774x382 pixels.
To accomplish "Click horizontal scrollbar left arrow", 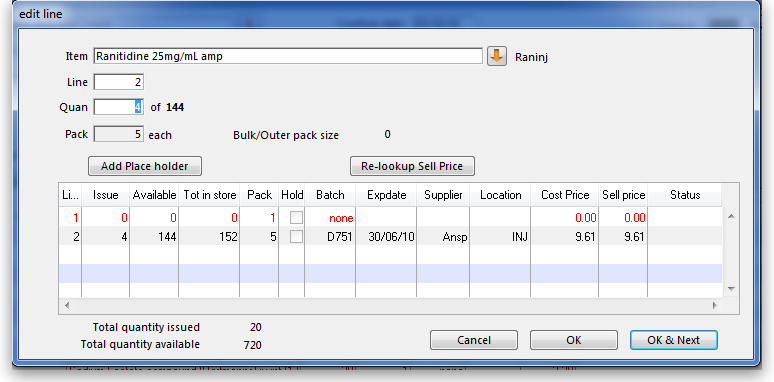I will pyautogui.click(x=67, y=306).
